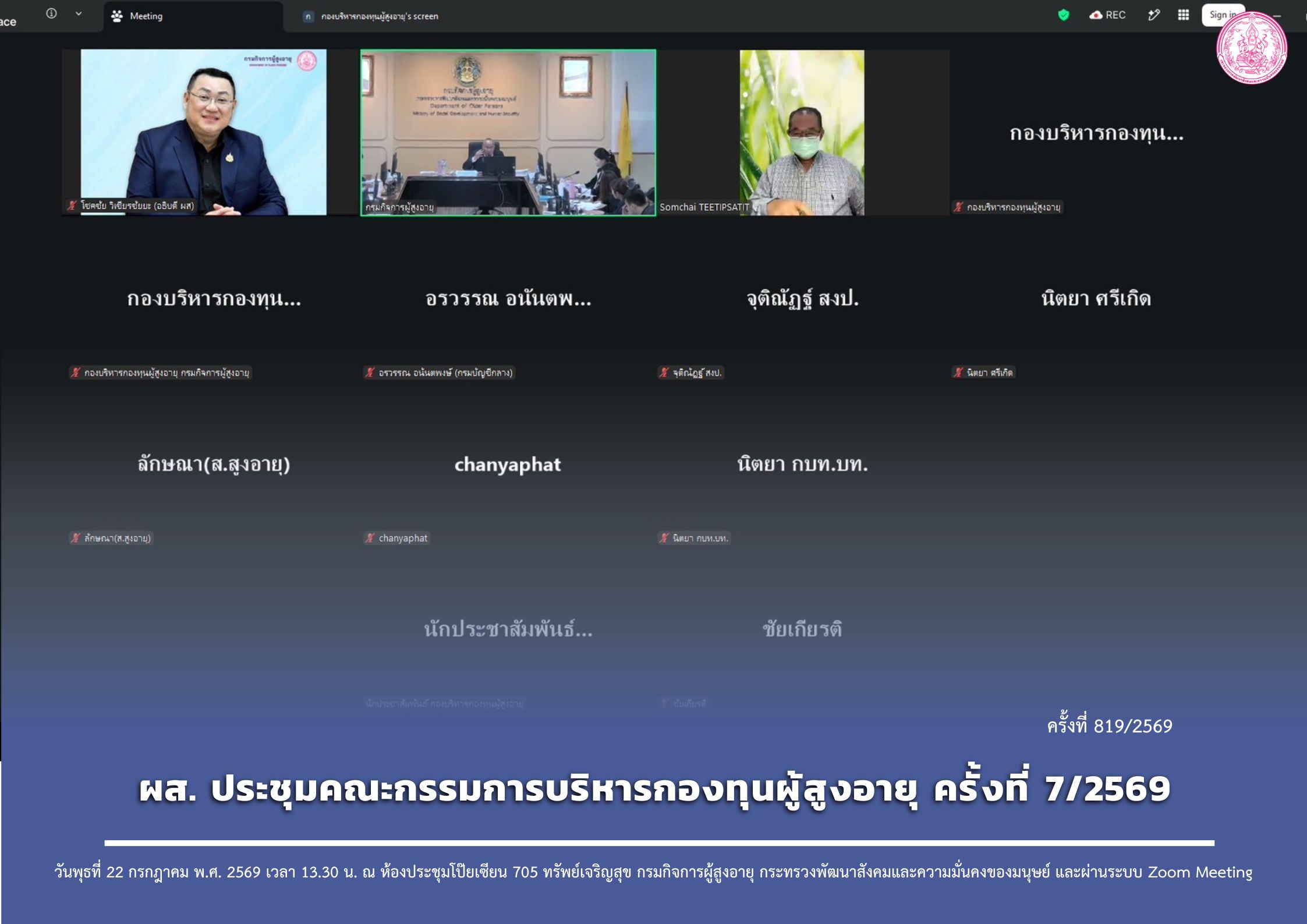
Task: Select the นิตยา กบท.บท. participant tile
Action: [802, 464]
